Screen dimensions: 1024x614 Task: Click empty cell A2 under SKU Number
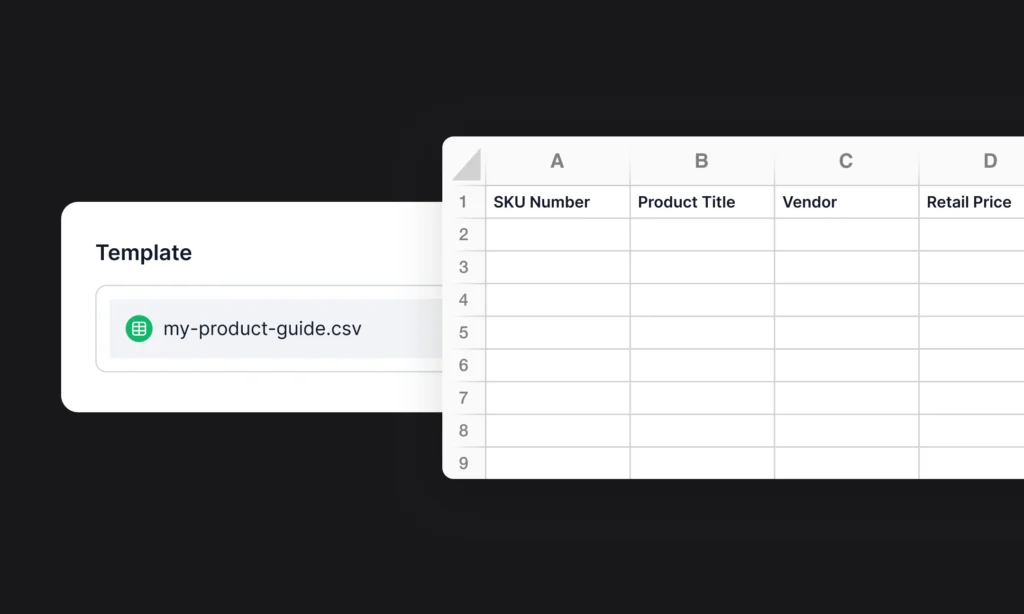tap(557, 234)
